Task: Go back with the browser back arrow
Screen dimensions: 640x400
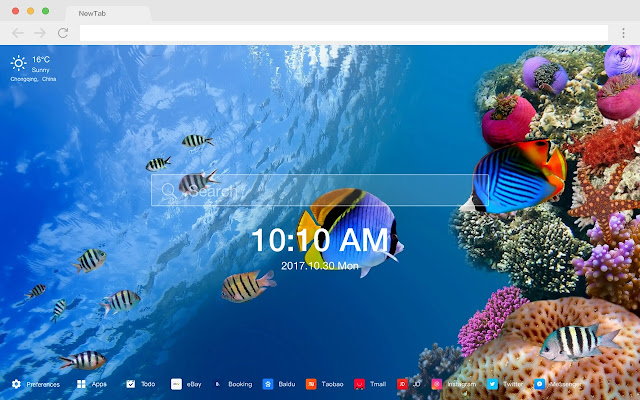Action: (x=18, y=33)
